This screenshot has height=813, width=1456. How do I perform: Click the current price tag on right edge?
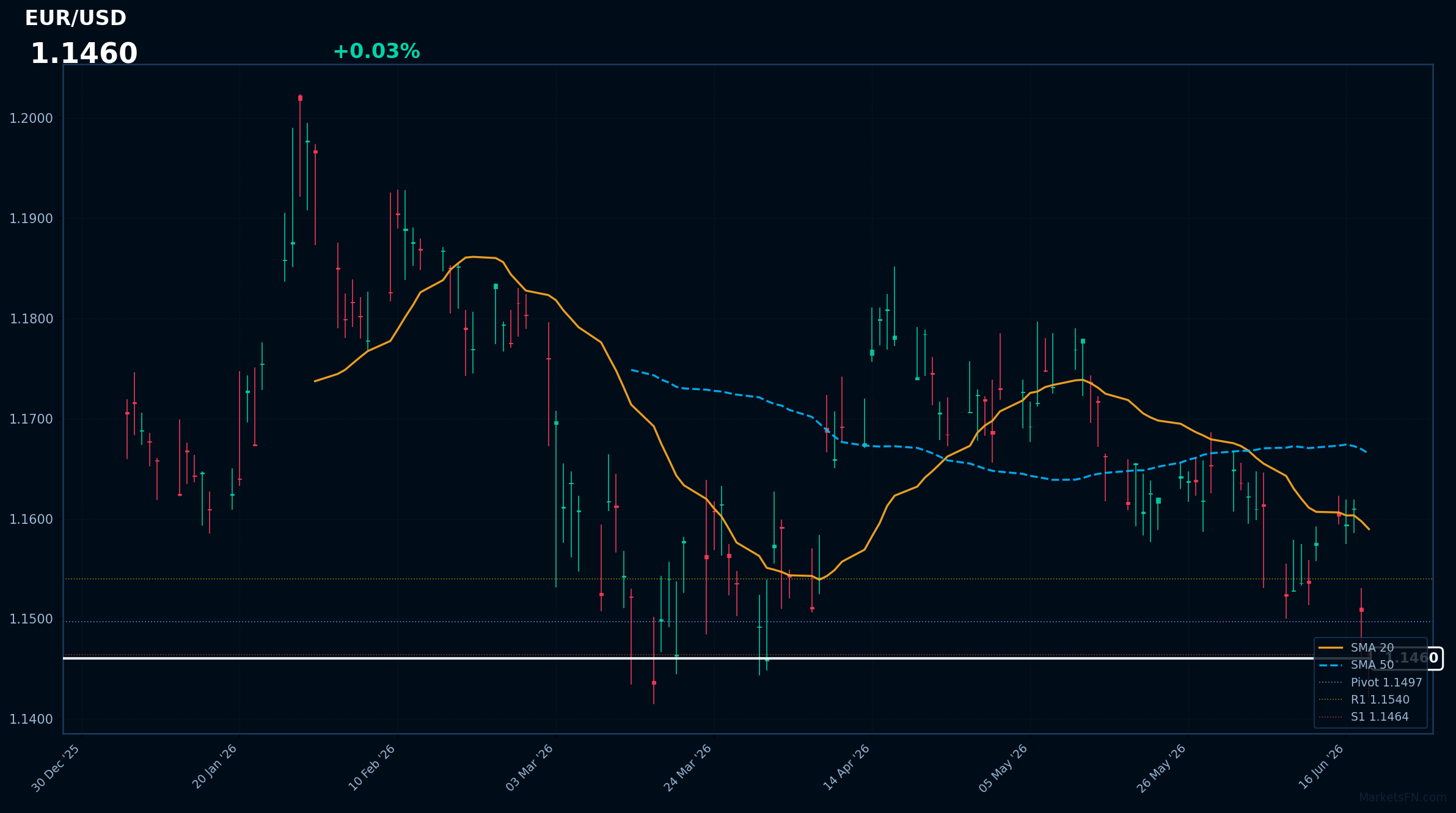1407,658
